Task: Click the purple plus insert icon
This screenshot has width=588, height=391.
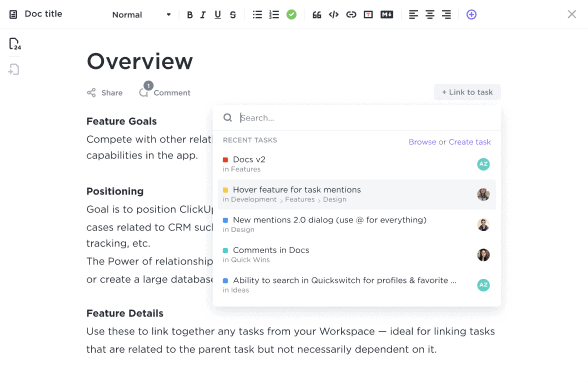Action: [x=471, y=15]
